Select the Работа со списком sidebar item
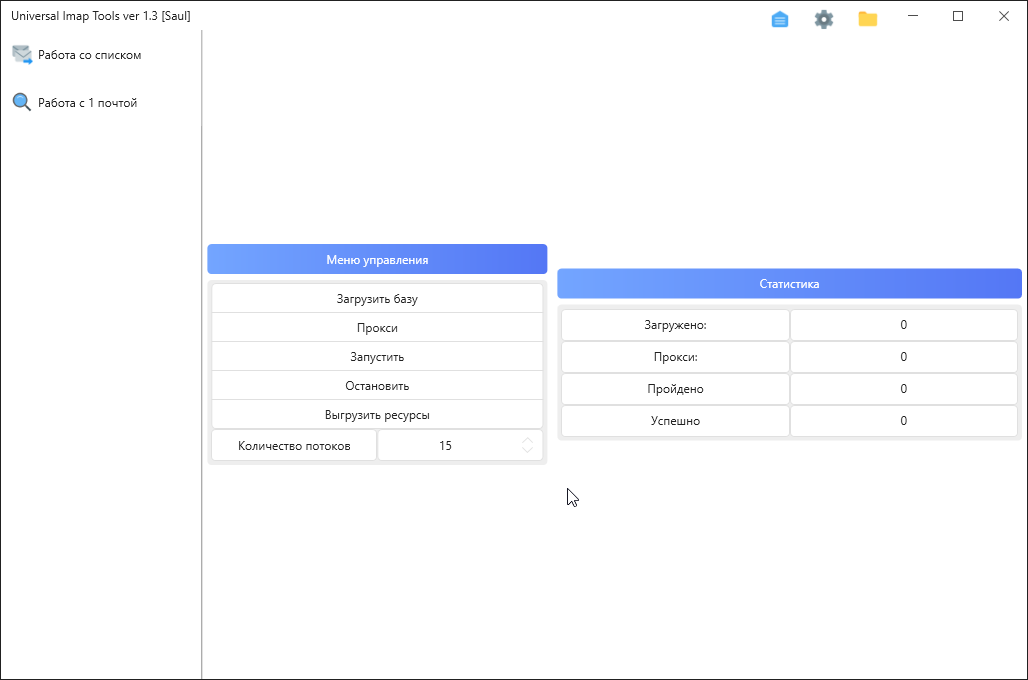This screenshot has height=680, width=1028. point(89,55)
